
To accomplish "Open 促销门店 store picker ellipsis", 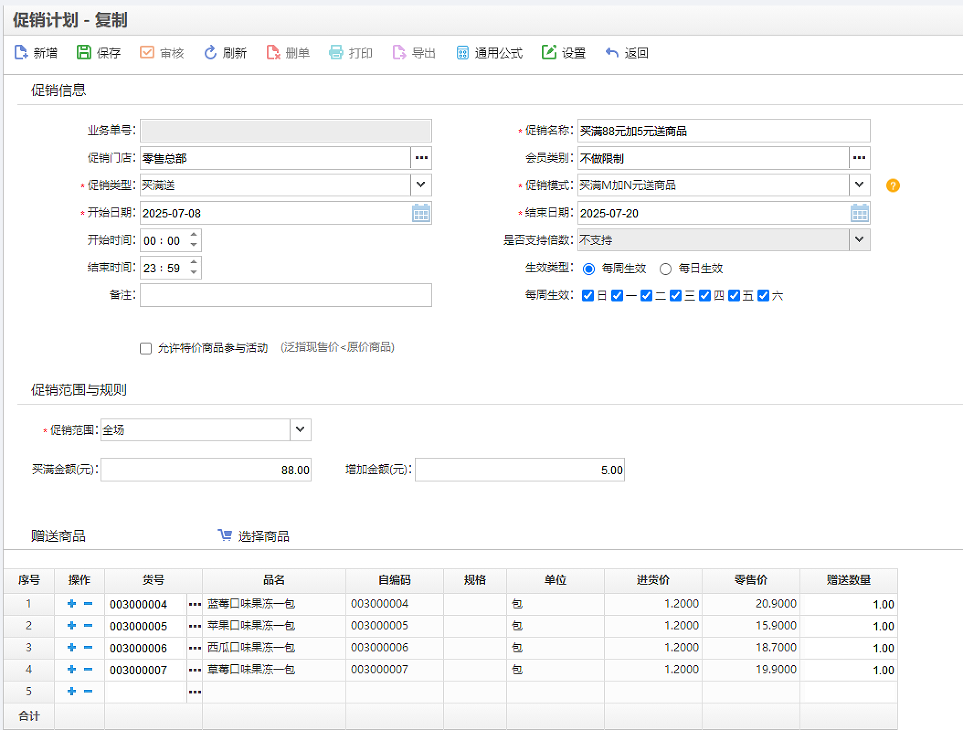I will pyautogui.click(x=421, y=158).
